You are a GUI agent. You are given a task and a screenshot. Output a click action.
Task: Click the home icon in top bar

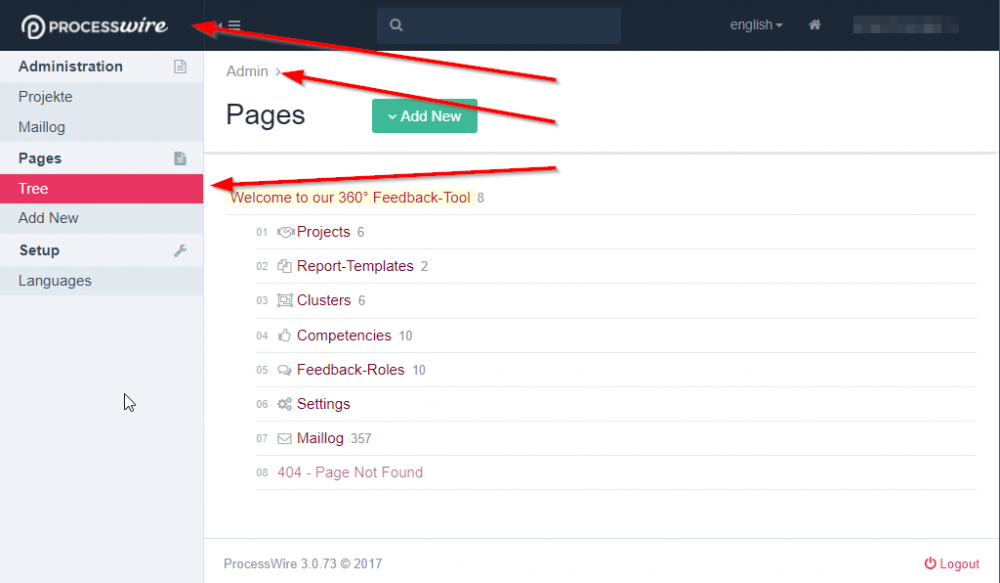pyautogui.click(x=815, y=25)
